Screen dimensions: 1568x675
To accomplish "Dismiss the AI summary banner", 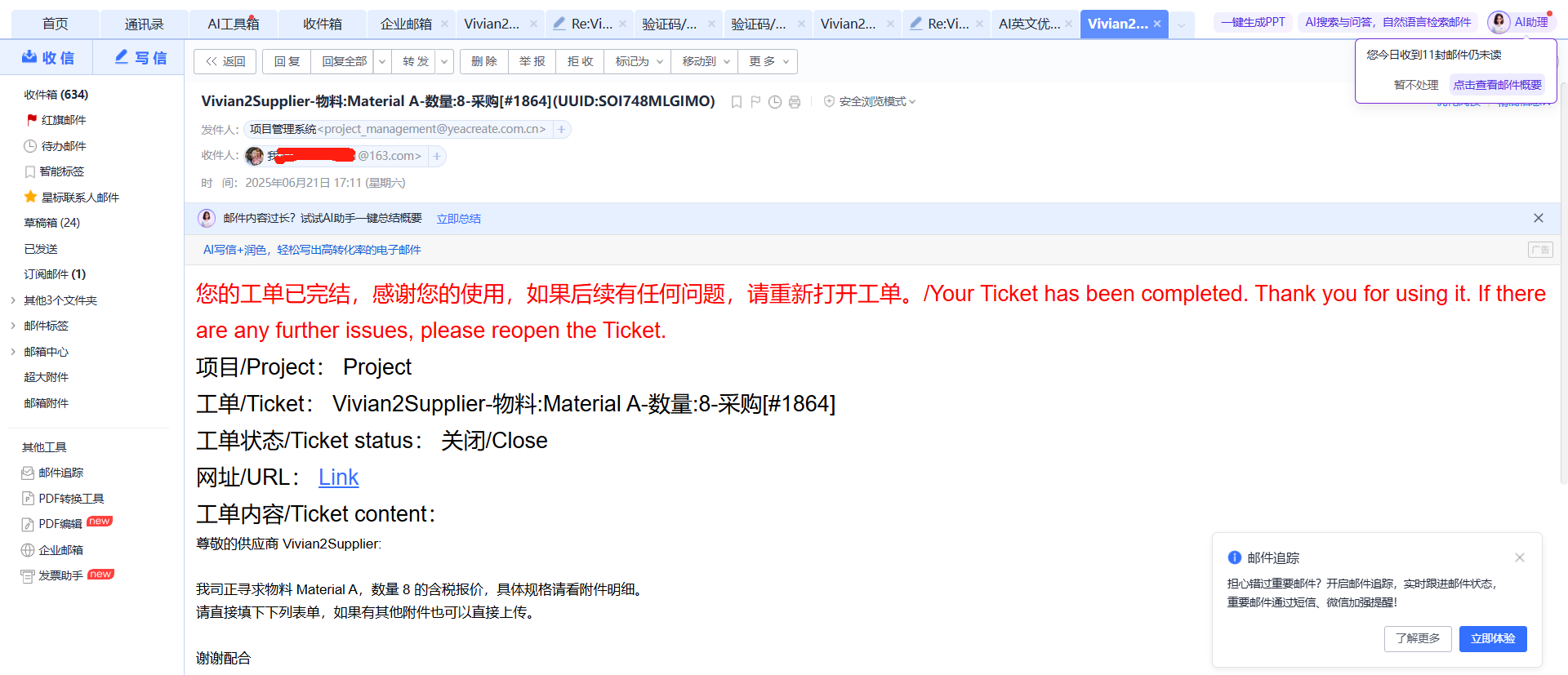I will (1538, 218).
